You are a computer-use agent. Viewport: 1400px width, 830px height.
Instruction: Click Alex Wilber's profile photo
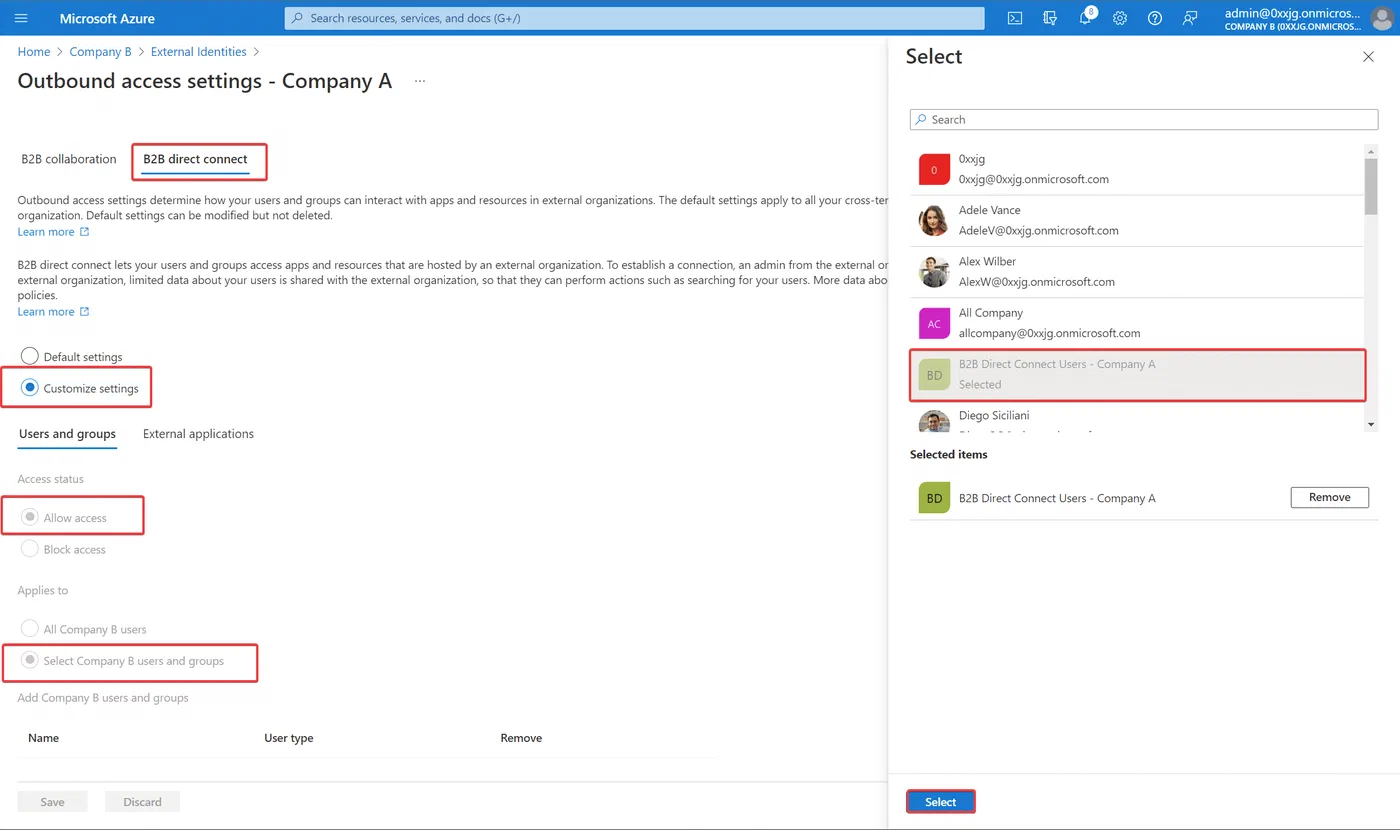click(934, 272)
